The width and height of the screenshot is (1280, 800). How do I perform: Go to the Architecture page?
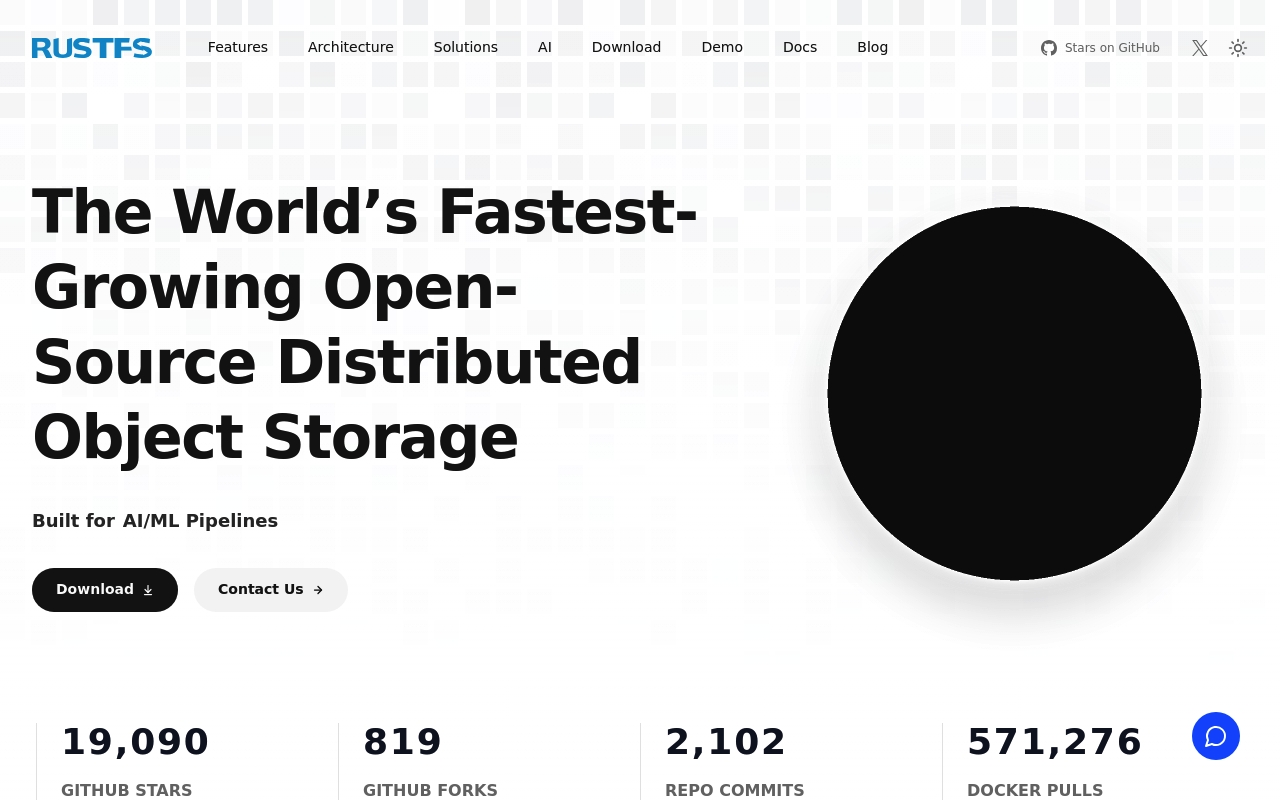(x=351, y=47)
